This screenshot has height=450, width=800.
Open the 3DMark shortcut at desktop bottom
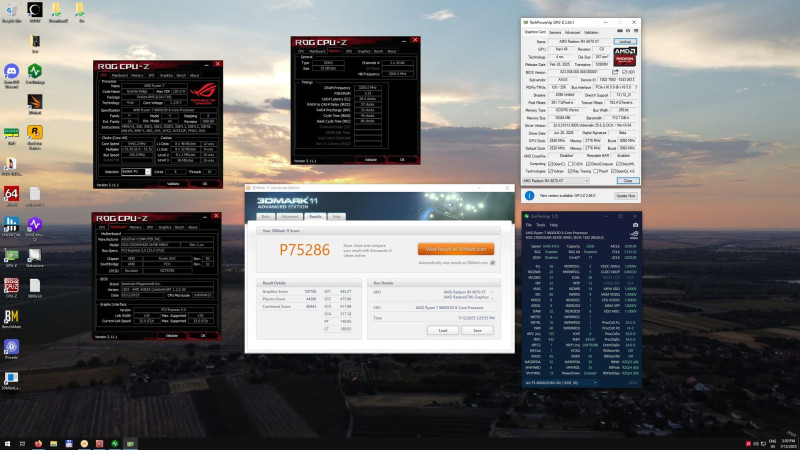11,381
